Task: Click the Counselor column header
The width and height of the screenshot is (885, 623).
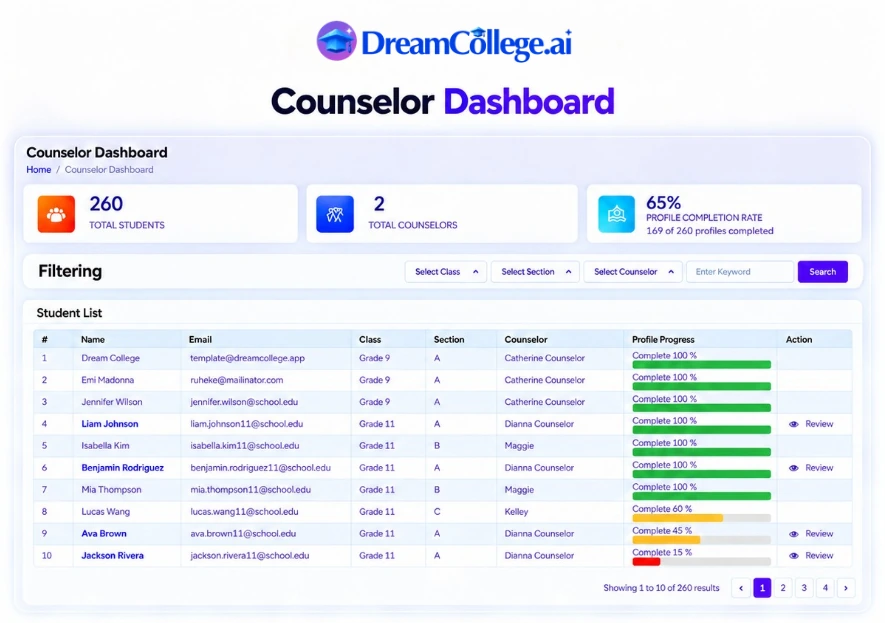Action: tap(526, 340)
